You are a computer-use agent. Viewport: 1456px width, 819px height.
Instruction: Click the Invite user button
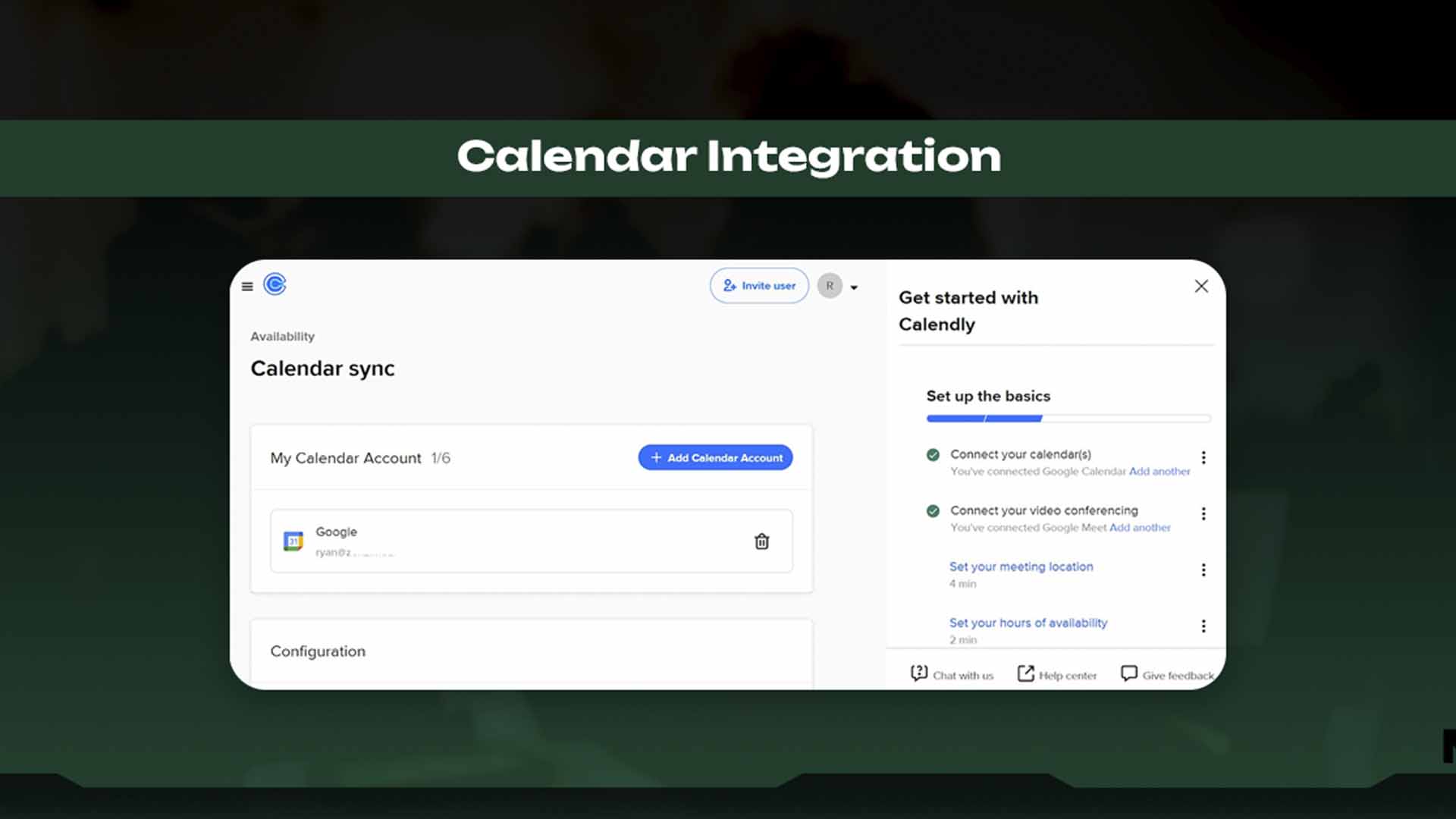[759, 286]
